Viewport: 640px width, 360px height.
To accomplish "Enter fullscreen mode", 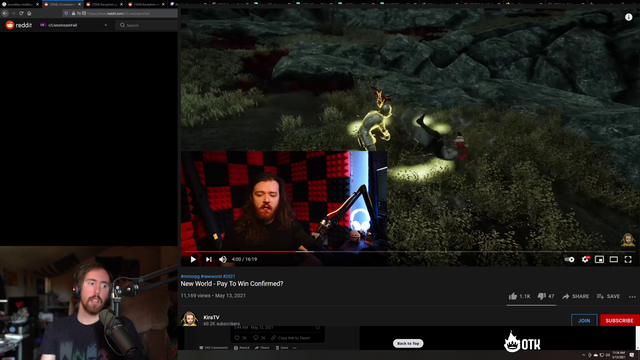I will (x=628, y=259).
